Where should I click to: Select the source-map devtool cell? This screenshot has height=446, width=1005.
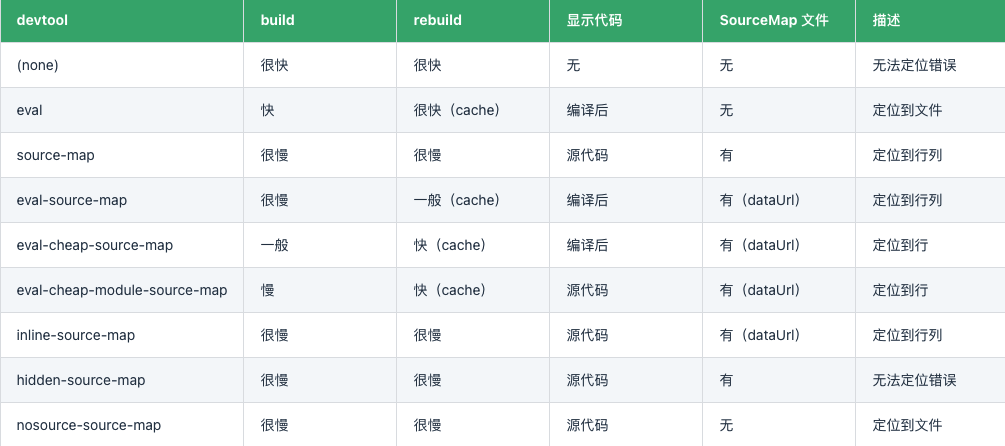coord(55,155)
